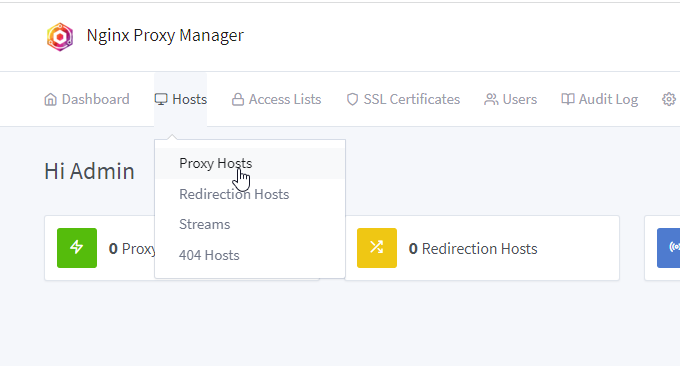This screenshot has width=680, height=366.
Task: Open the 0 Redirection Hosts card
Action: click(482, 248)
